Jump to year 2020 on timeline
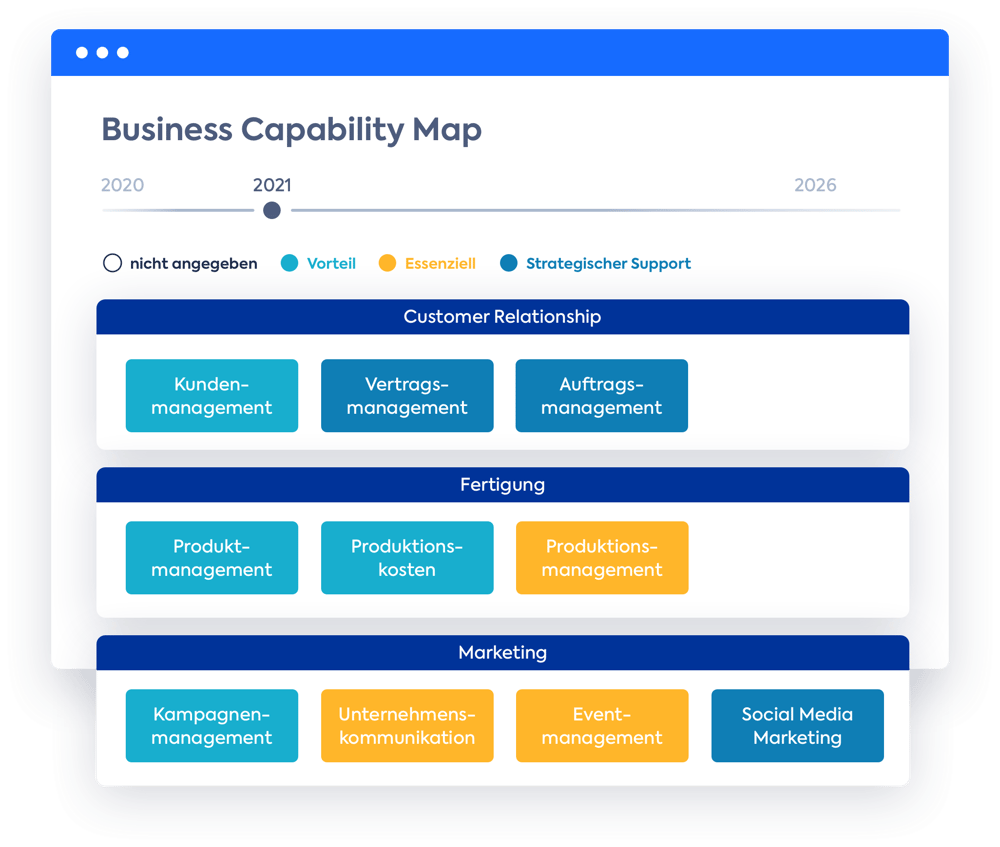 [x=122, y=185]
